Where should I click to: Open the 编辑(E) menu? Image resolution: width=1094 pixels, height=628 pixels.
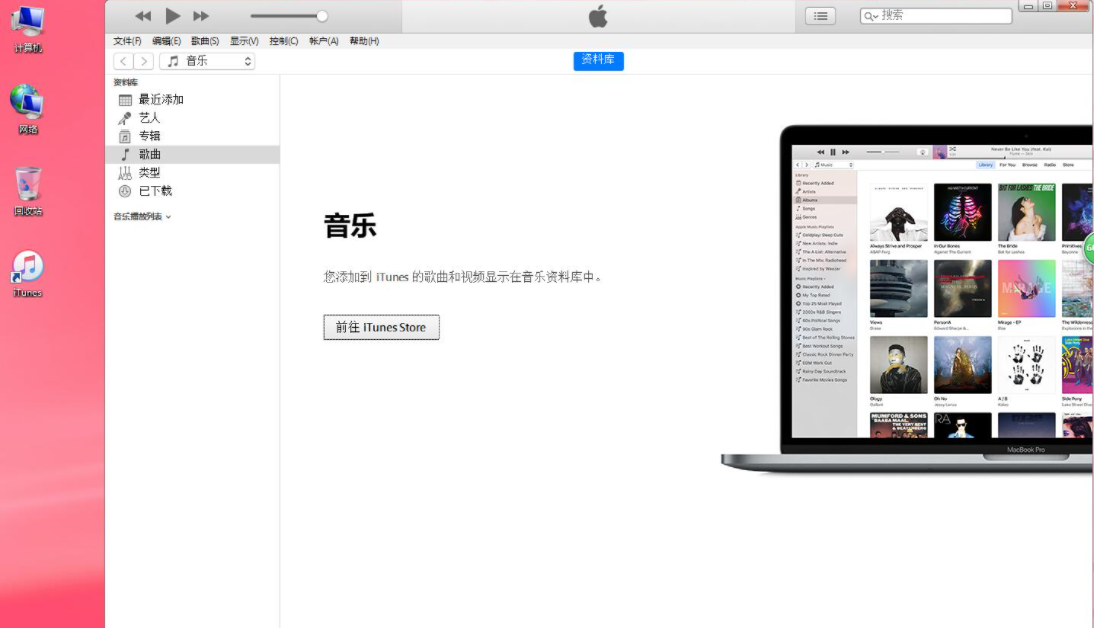(166, 41)
